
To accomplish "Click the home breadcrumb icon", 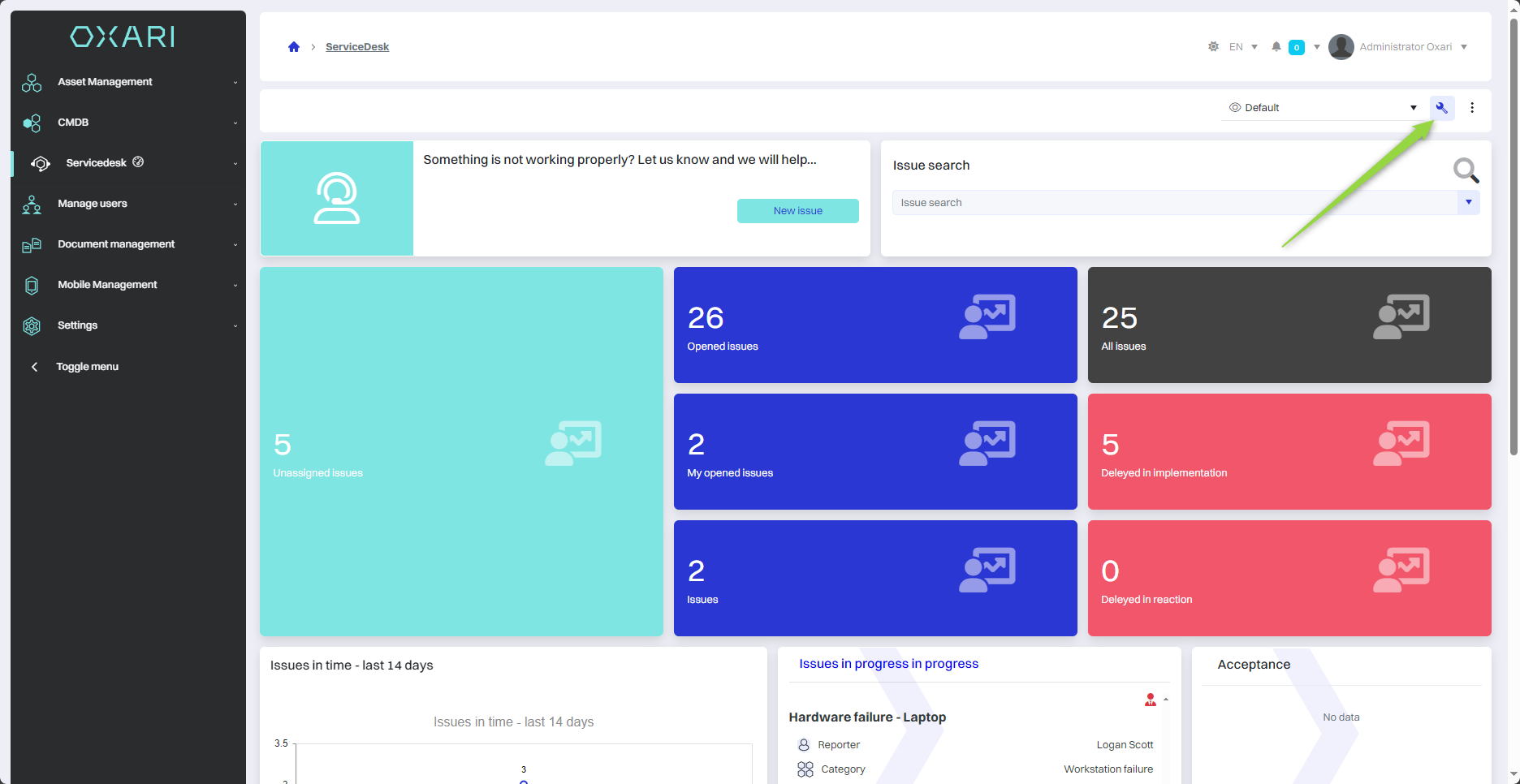I will (294, 47).
